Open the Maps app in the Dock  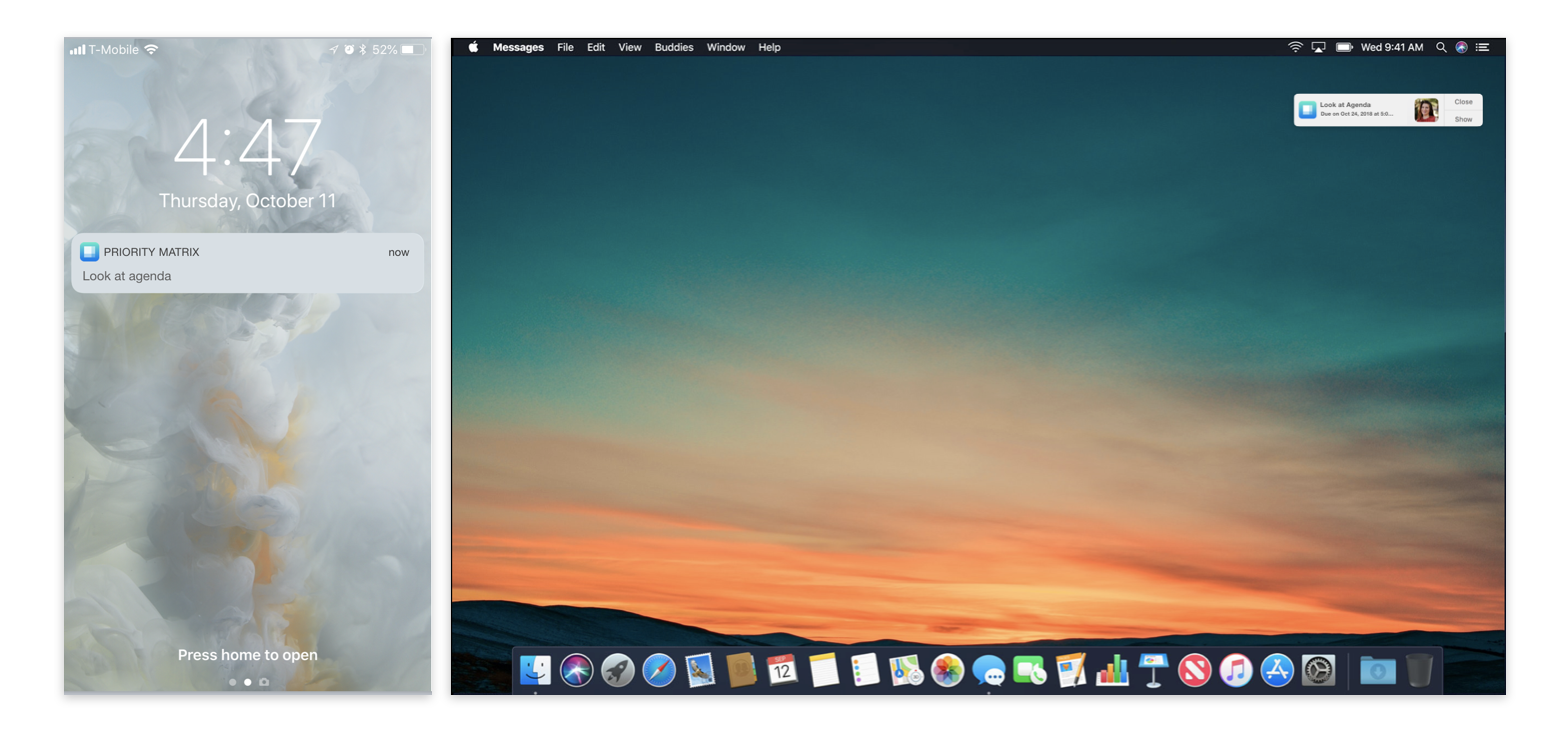click(x=906, y=670)
